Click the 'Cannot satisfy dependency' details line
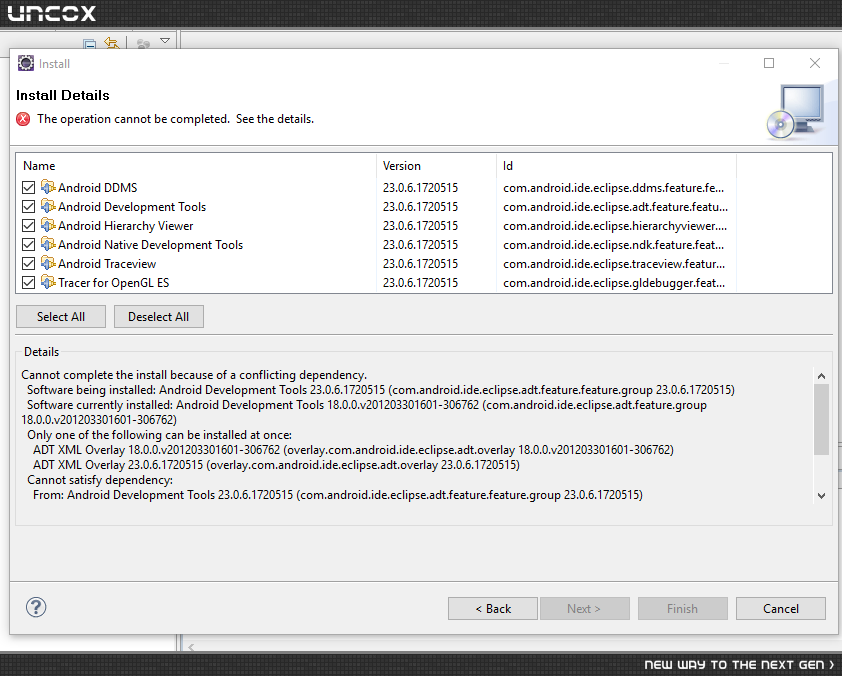This screenshot has height=676, width=842. 100,479
